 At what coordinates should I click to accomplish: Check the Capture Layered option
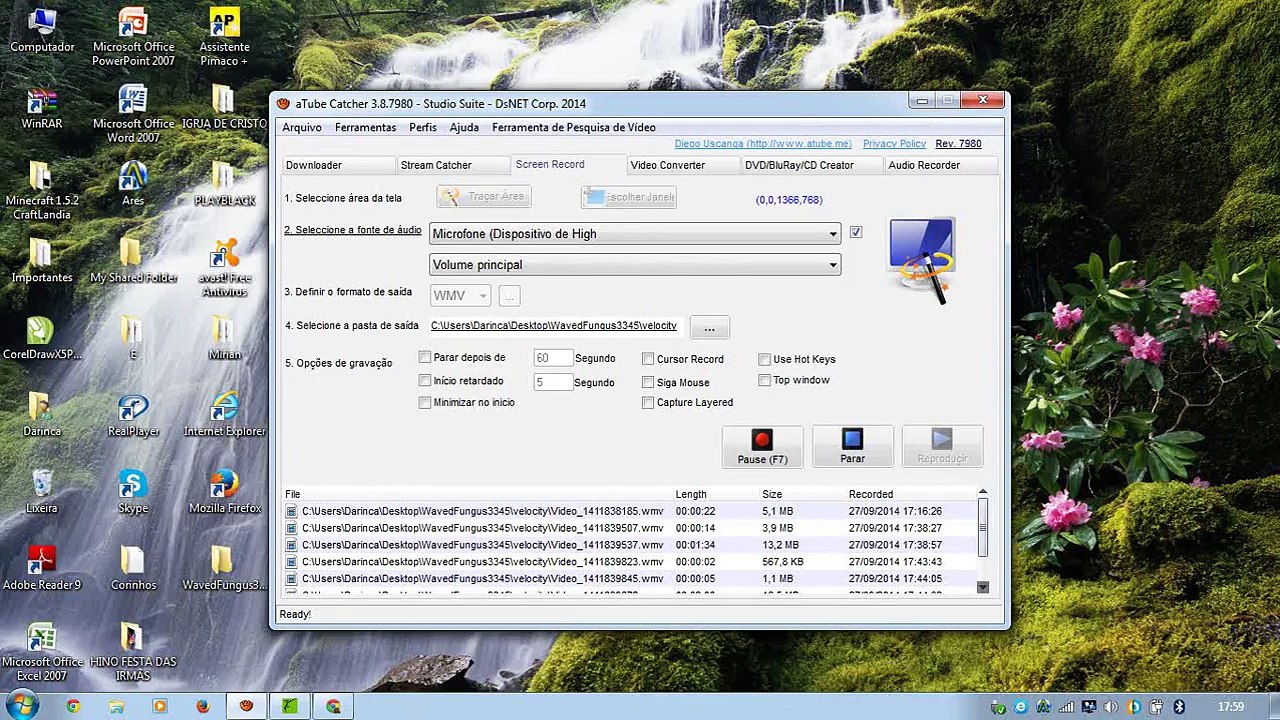coord(648,402)
